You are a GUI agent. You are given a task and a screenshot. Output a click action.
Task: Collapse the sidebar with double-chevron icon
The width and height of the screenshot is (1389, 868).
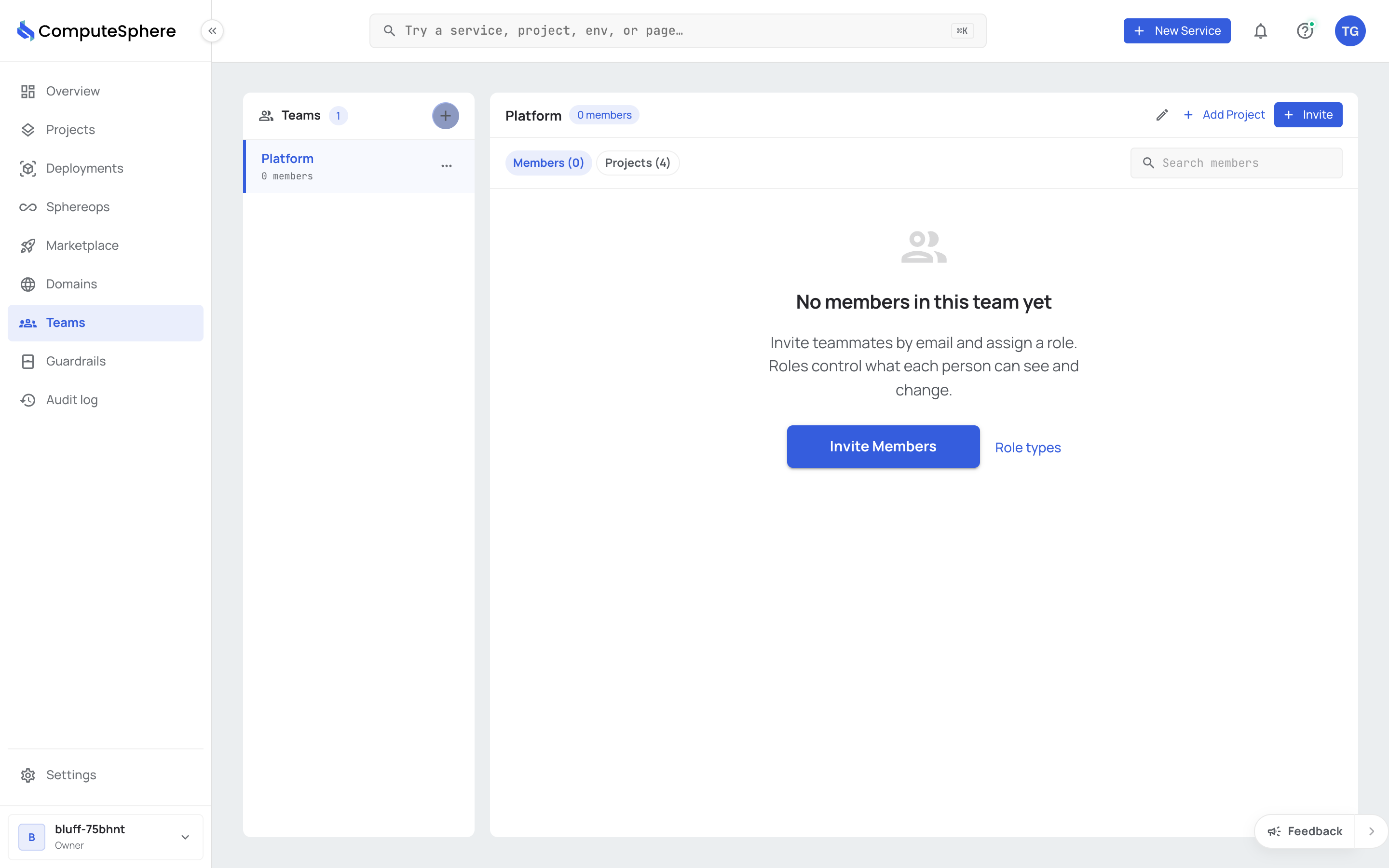coord(212,31)
